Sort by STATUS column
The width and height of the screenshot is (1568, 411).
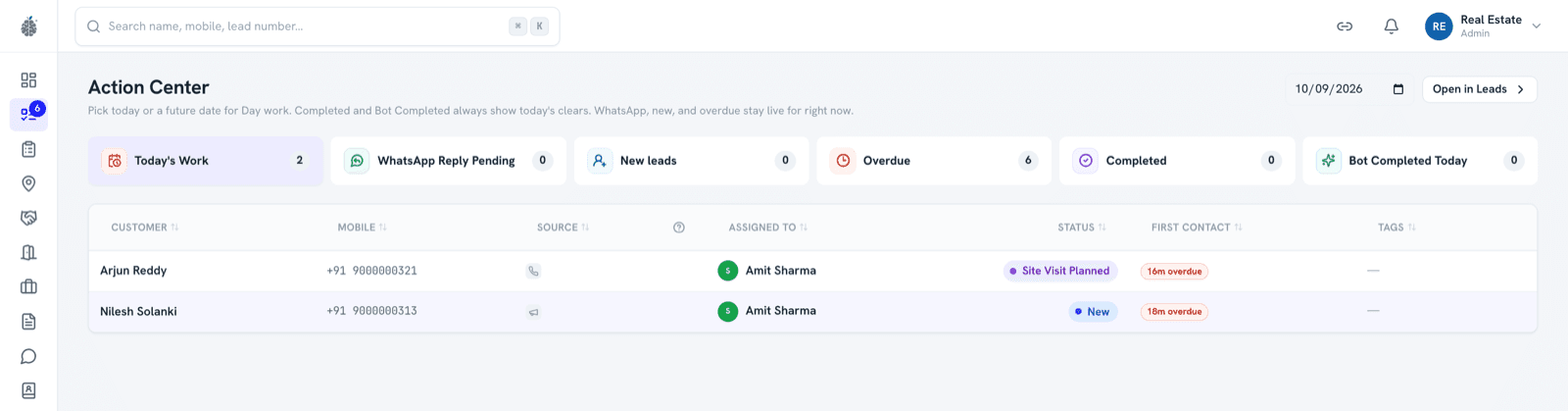click(1081, 228)
